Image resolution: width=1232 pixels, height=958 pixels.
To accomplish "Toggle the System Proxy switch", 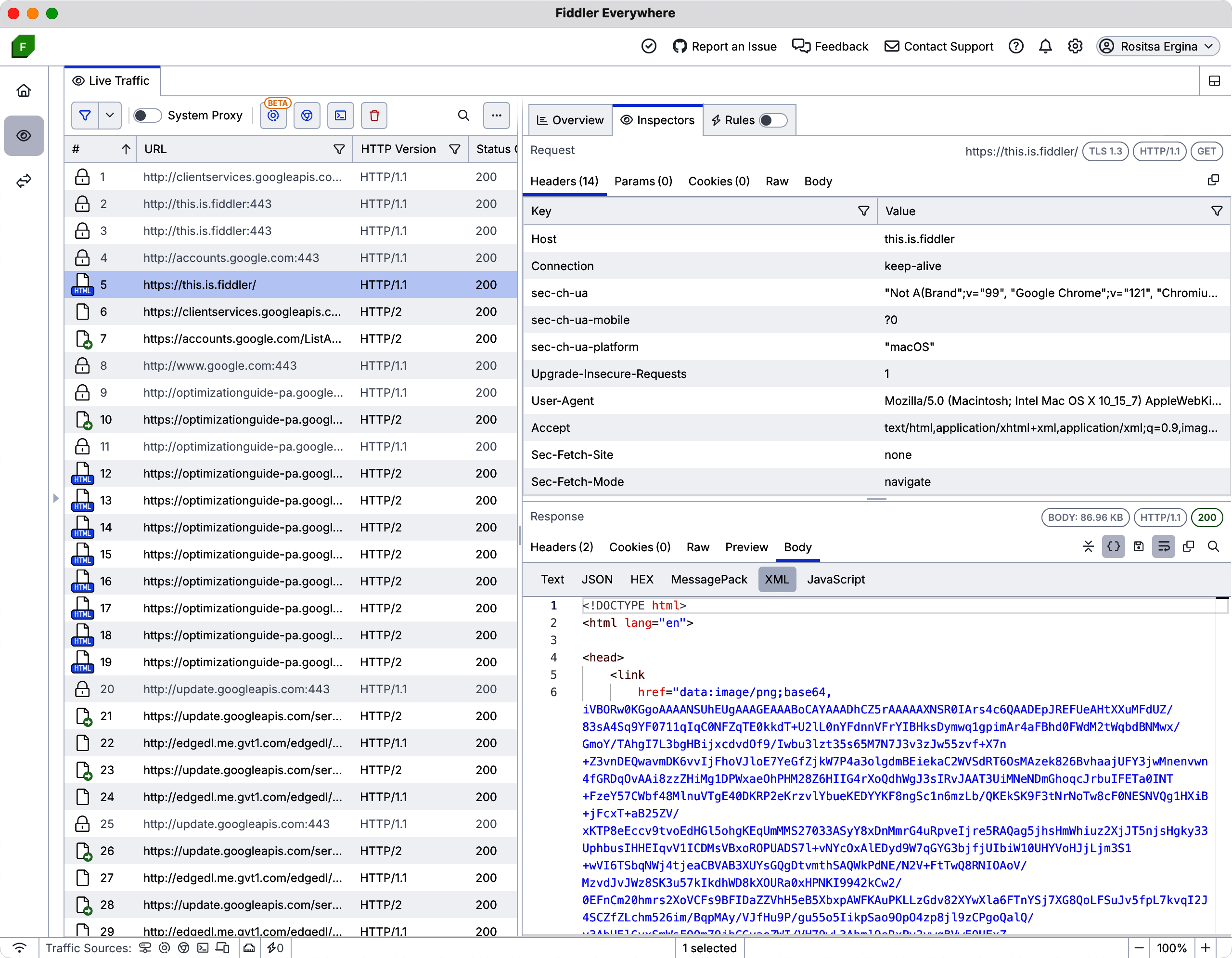I will click(147, 116).
